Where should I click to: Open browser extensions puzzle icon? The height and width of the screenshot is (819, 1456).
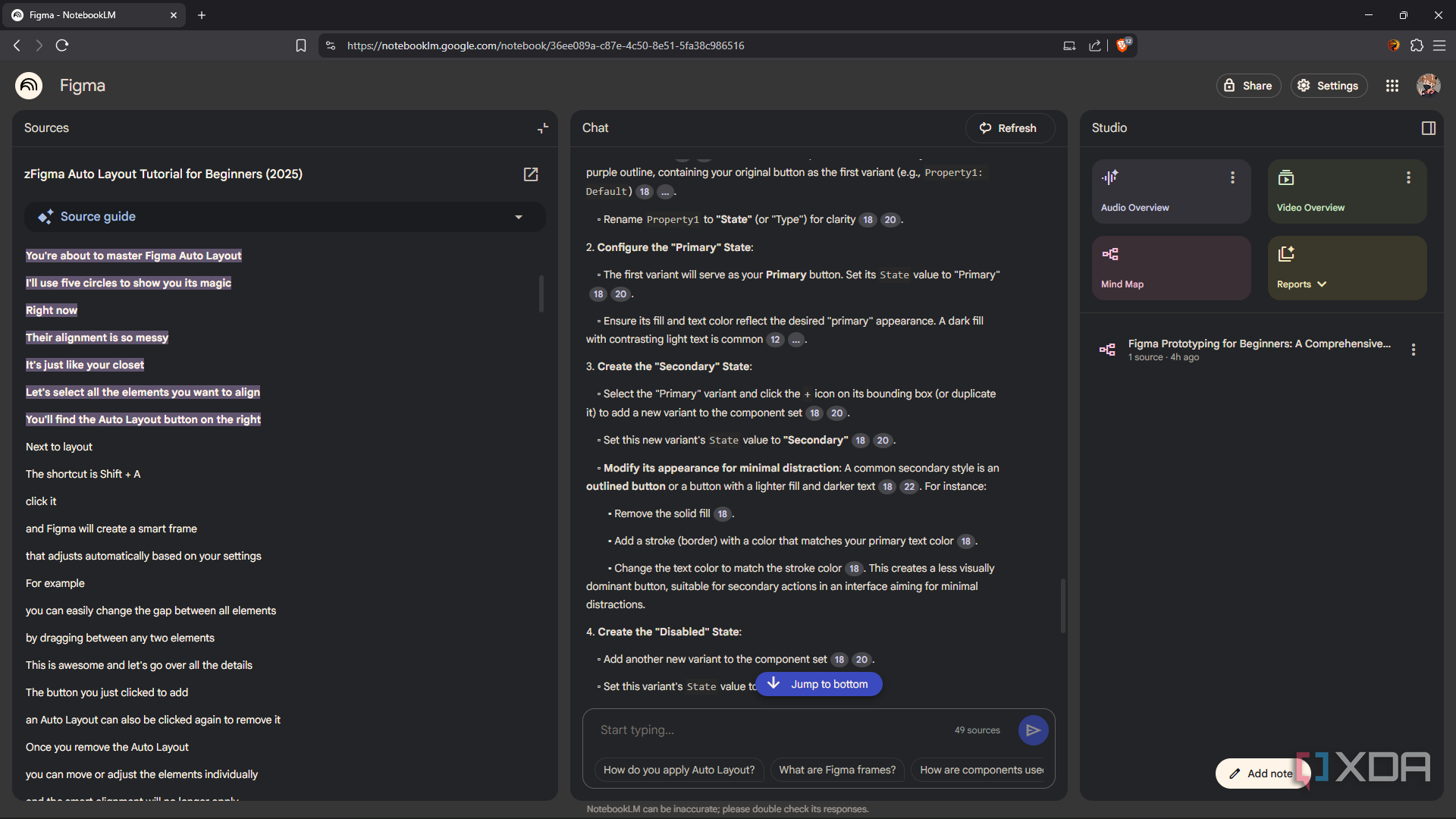[x=1417, y=45]
